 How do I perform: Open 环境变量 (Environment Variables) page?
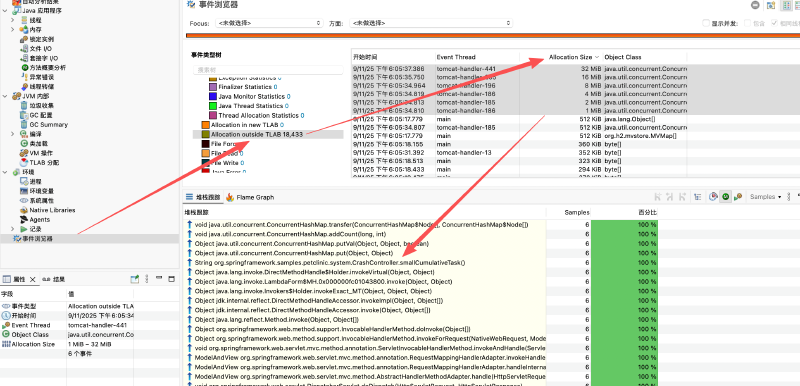42,191
